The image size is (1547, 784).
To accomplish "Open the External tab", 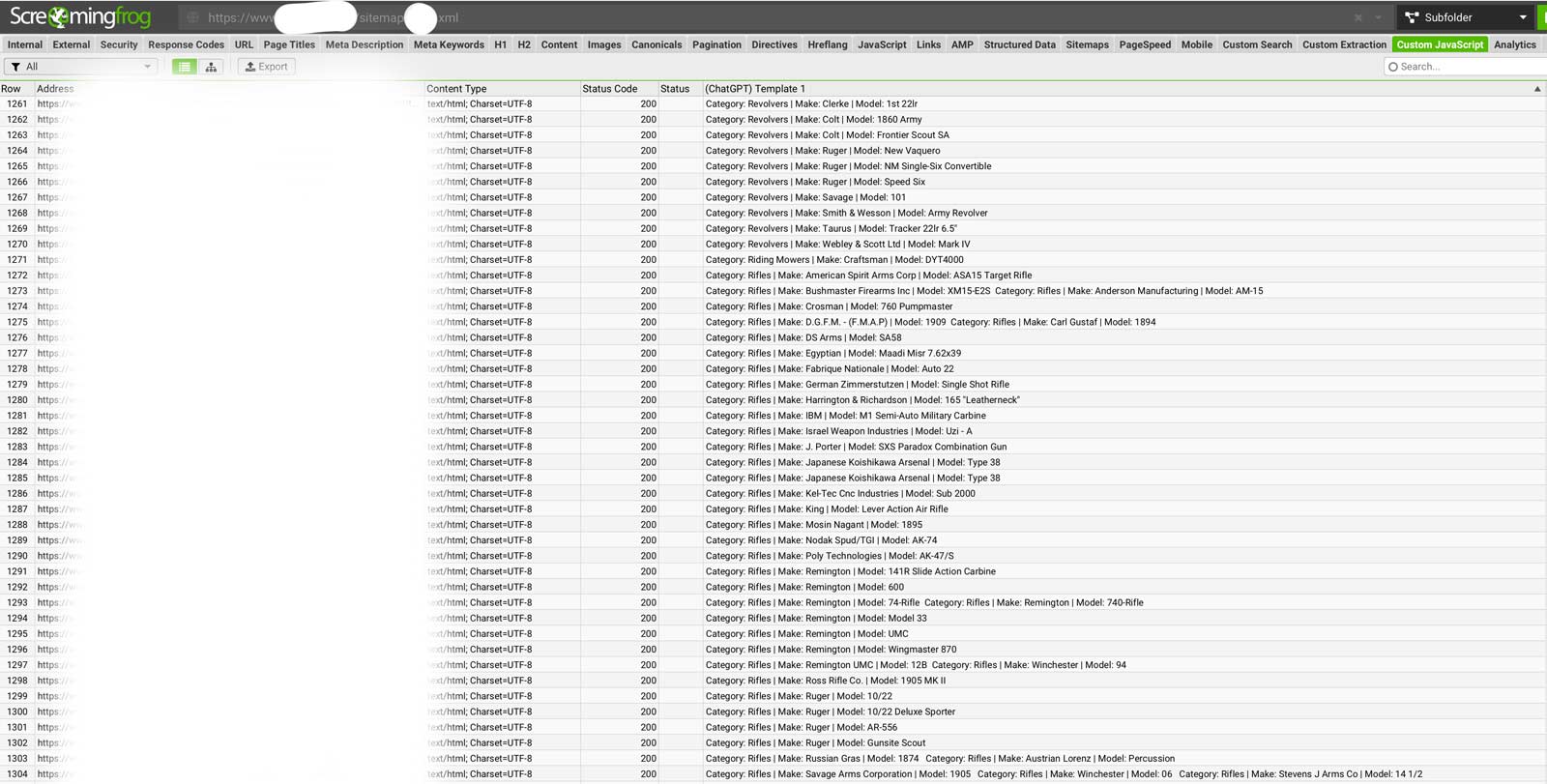I will [x=71, y=44].
